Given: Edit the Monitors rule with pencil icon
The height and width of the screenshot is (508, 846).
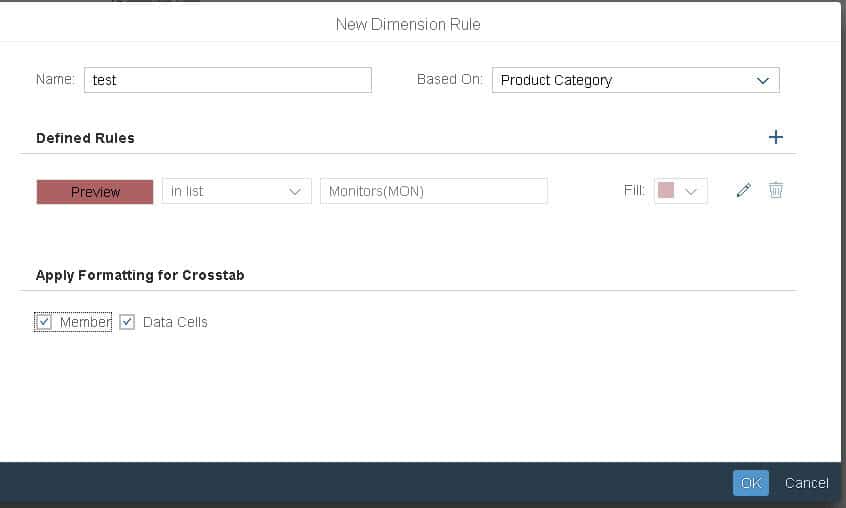Looking at the screenshot, I should (x=743, y=191).
